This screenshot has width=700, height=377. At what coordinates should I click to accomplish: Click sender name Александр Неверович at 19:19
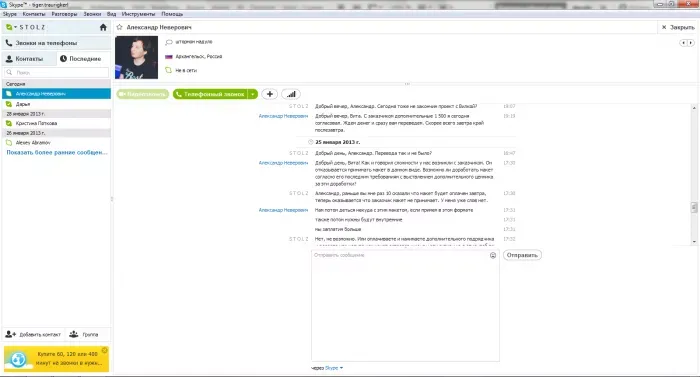point(283,116)
